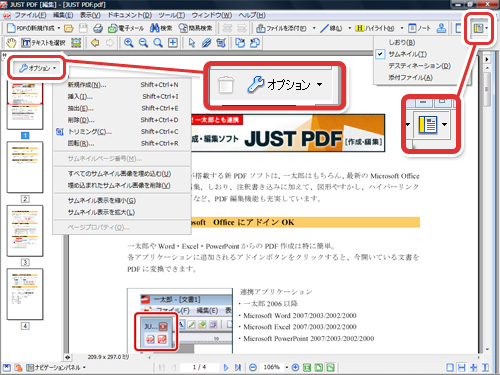Select the marquee zoom plus-box tool
Image resolution: width=500 pixels, height=375 pixels.
(x=173, y=43)
